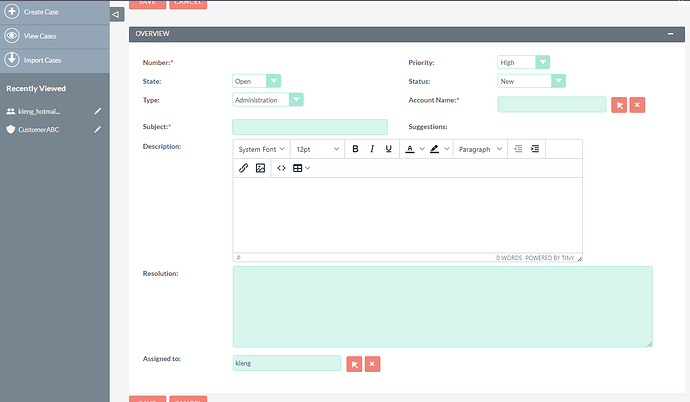The width and height of the screenshot is (690, 402).
Task: Click inside the Resolution text area
Action: [x=443, y=307]
